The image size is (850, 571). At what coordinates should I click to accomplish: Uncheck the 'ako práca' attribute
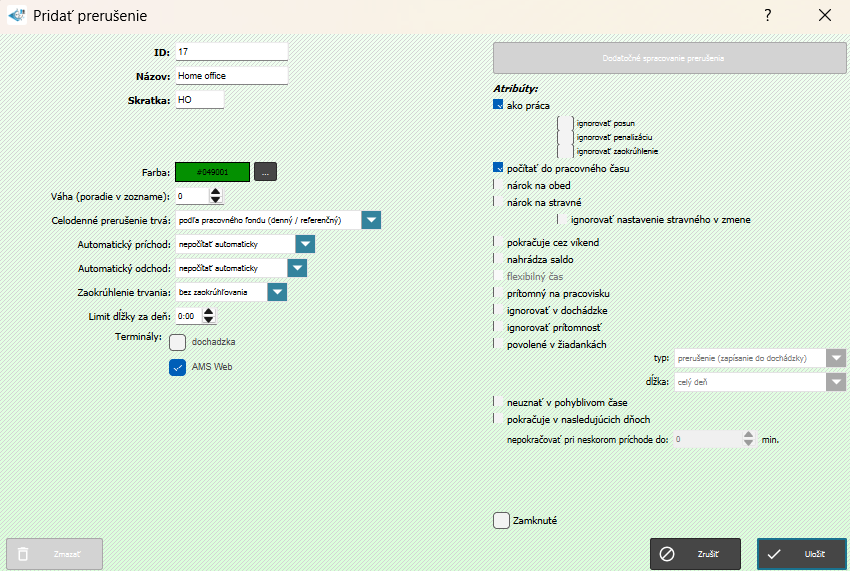(x=498, y=105)
